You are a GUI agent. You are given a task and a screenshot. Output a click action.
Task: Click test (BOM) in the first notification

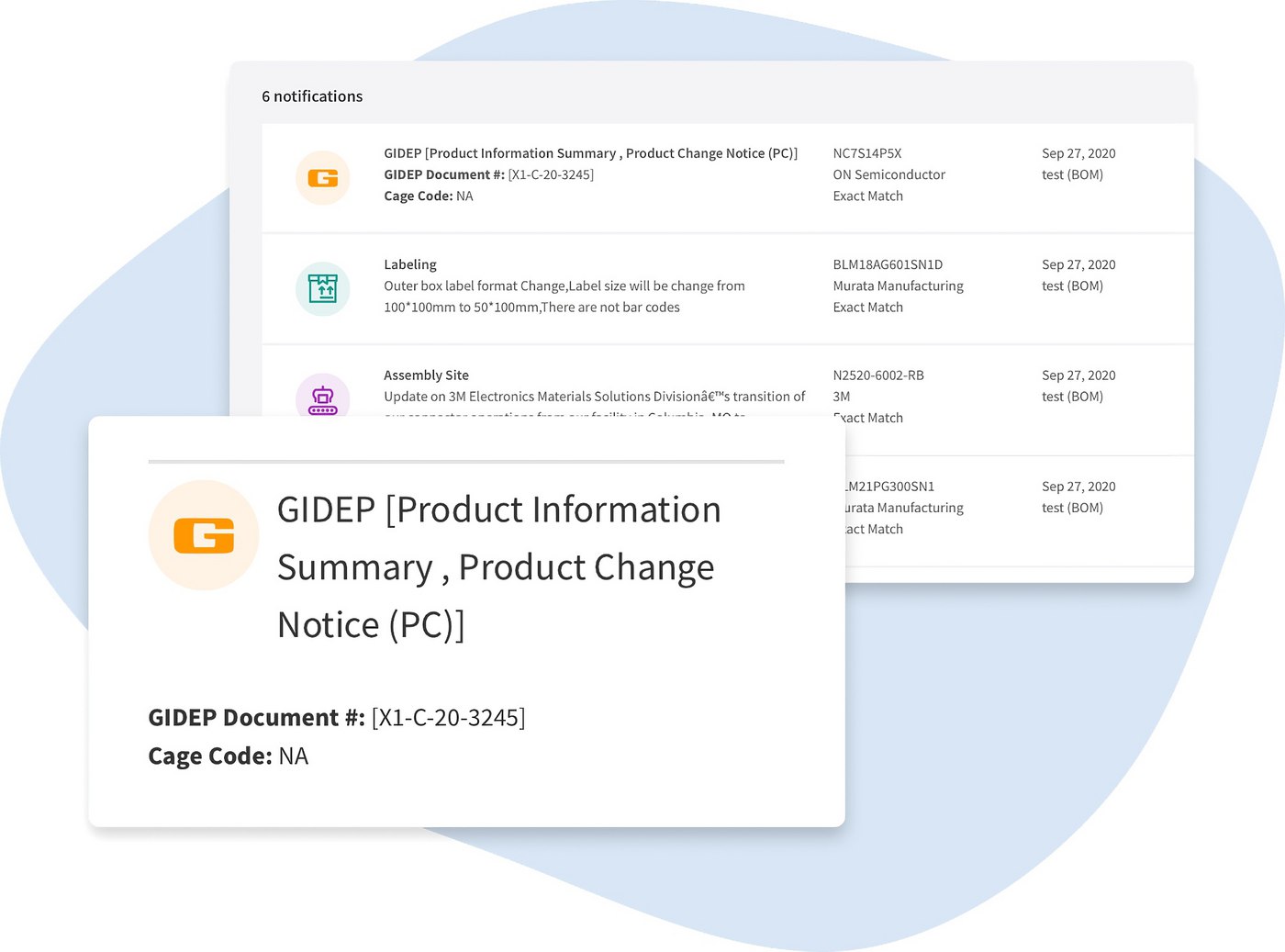[1072, 174]
